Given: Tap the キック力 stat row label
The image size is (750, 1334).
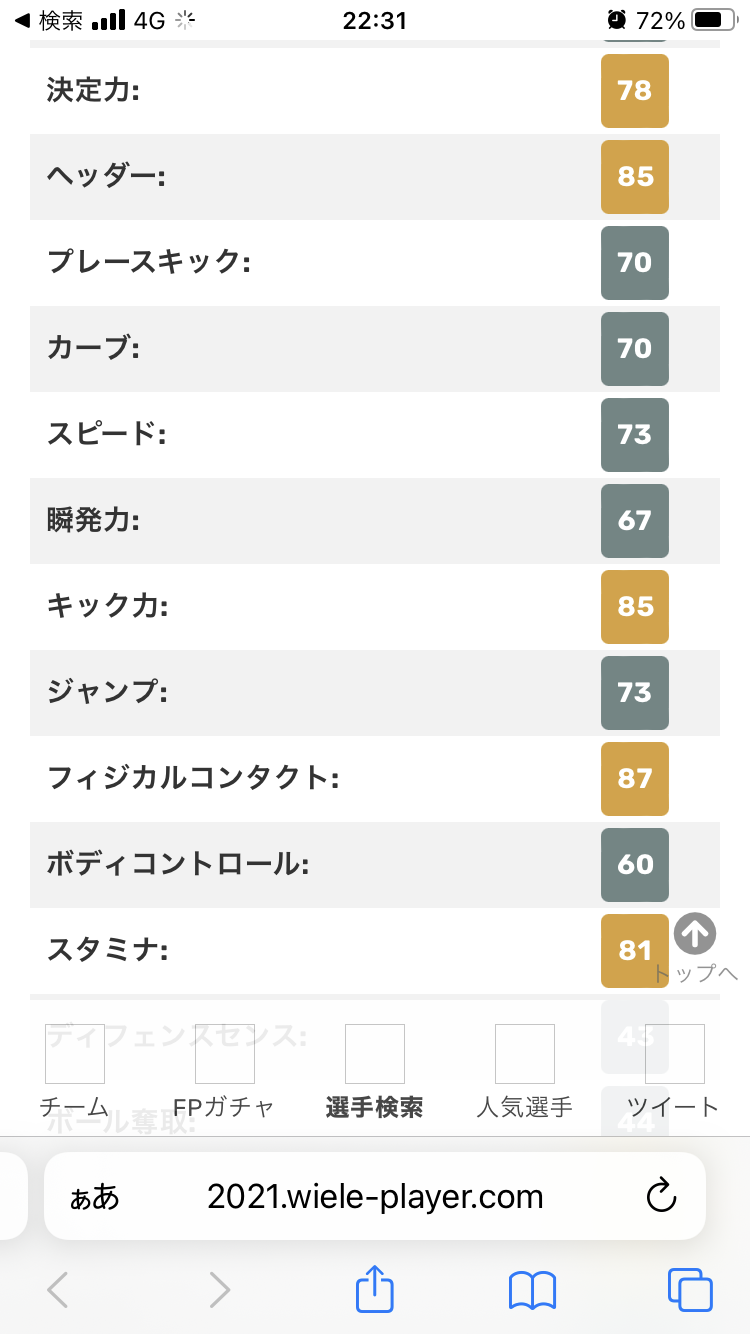Looking at the screenshot, I should [x=108, y=606].
